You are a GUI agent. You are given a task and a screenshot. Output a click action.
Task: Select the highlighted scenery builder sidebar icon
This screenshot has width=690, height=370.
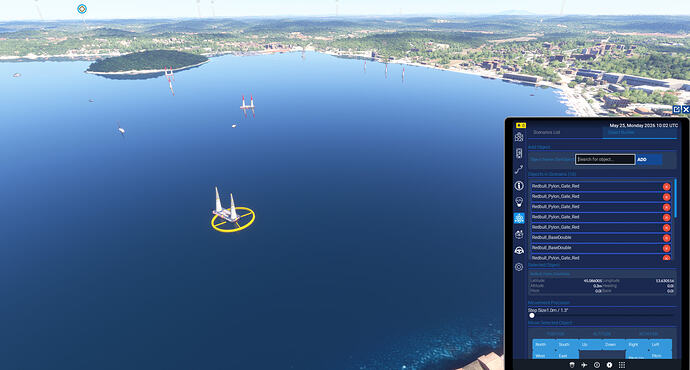click(519, 218)
